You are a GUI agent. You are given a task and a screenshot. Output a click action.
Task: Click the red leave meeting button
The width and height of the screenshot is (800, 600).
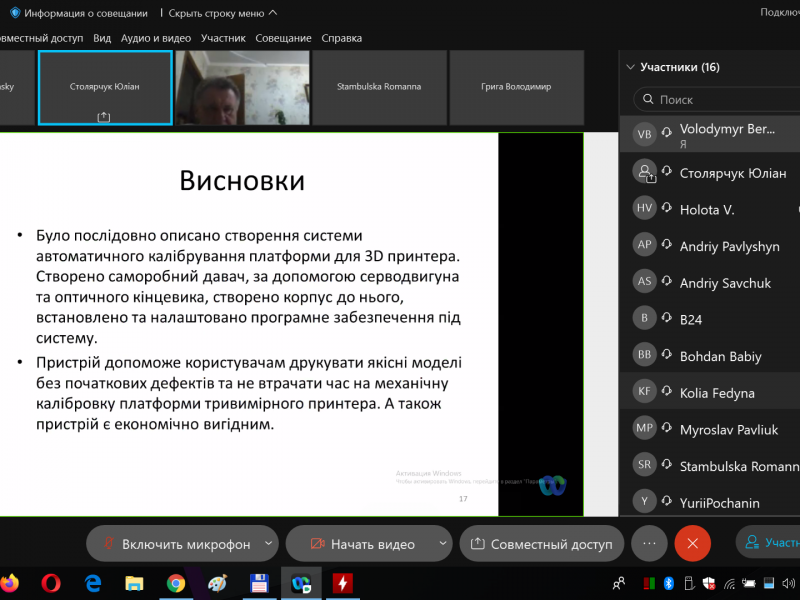pyautogui.click(x=692, y=544)
